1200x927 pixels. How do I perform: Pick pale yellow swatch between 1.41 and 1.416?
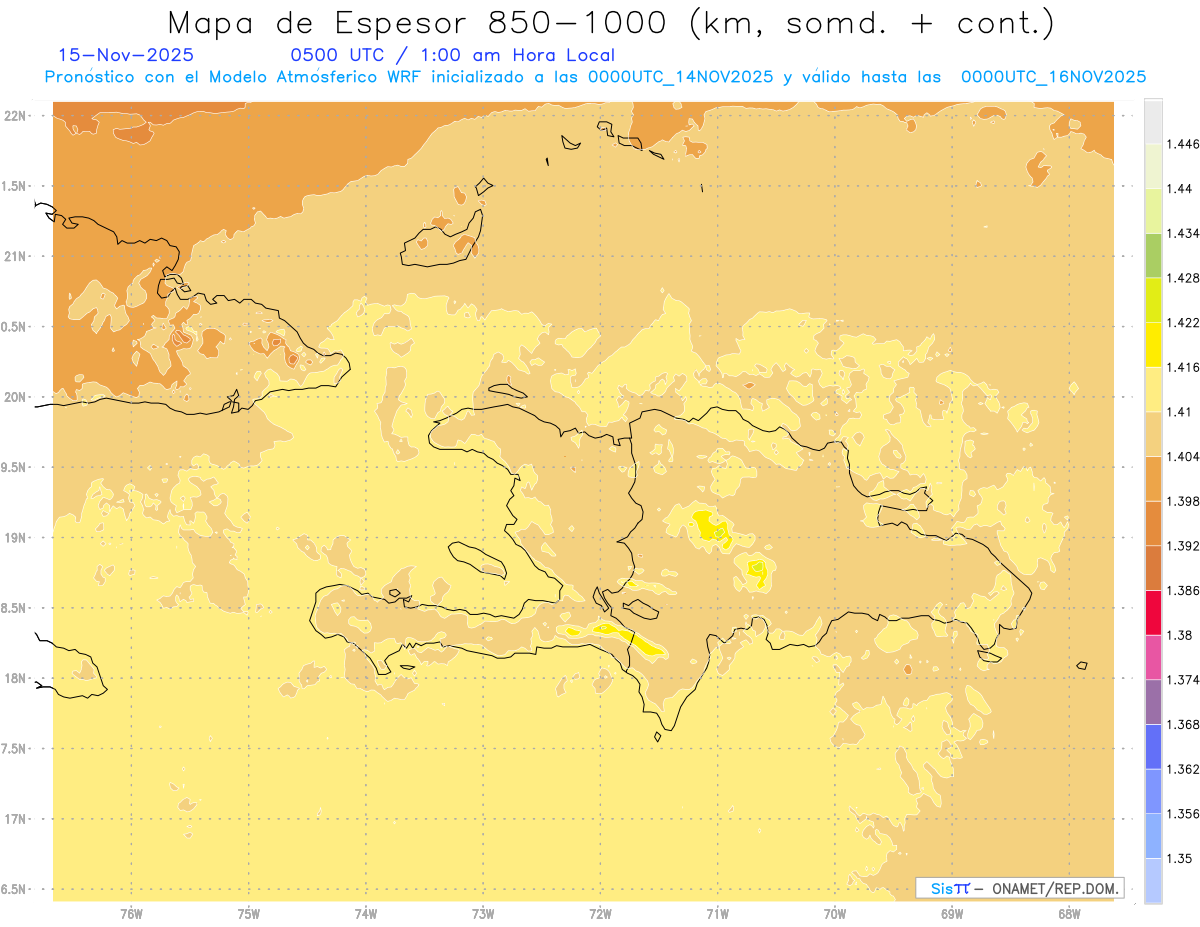[1153, 389]
